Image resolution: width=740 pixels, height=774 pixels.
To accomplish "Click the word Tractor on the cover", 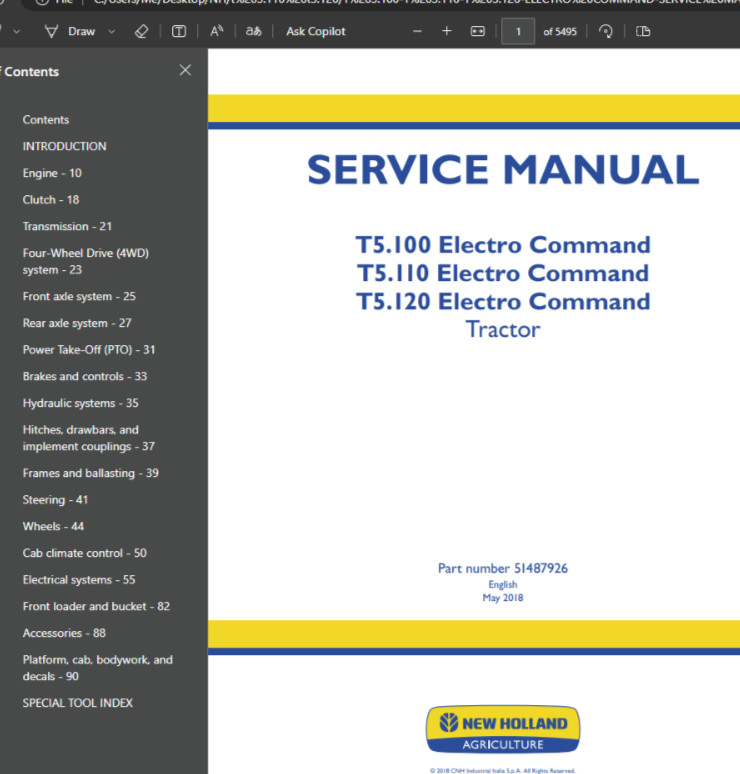I will [503, 330].
